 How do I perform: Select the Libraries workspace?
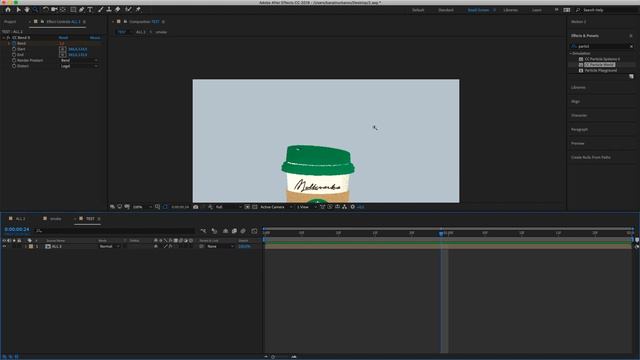point(510,10)
